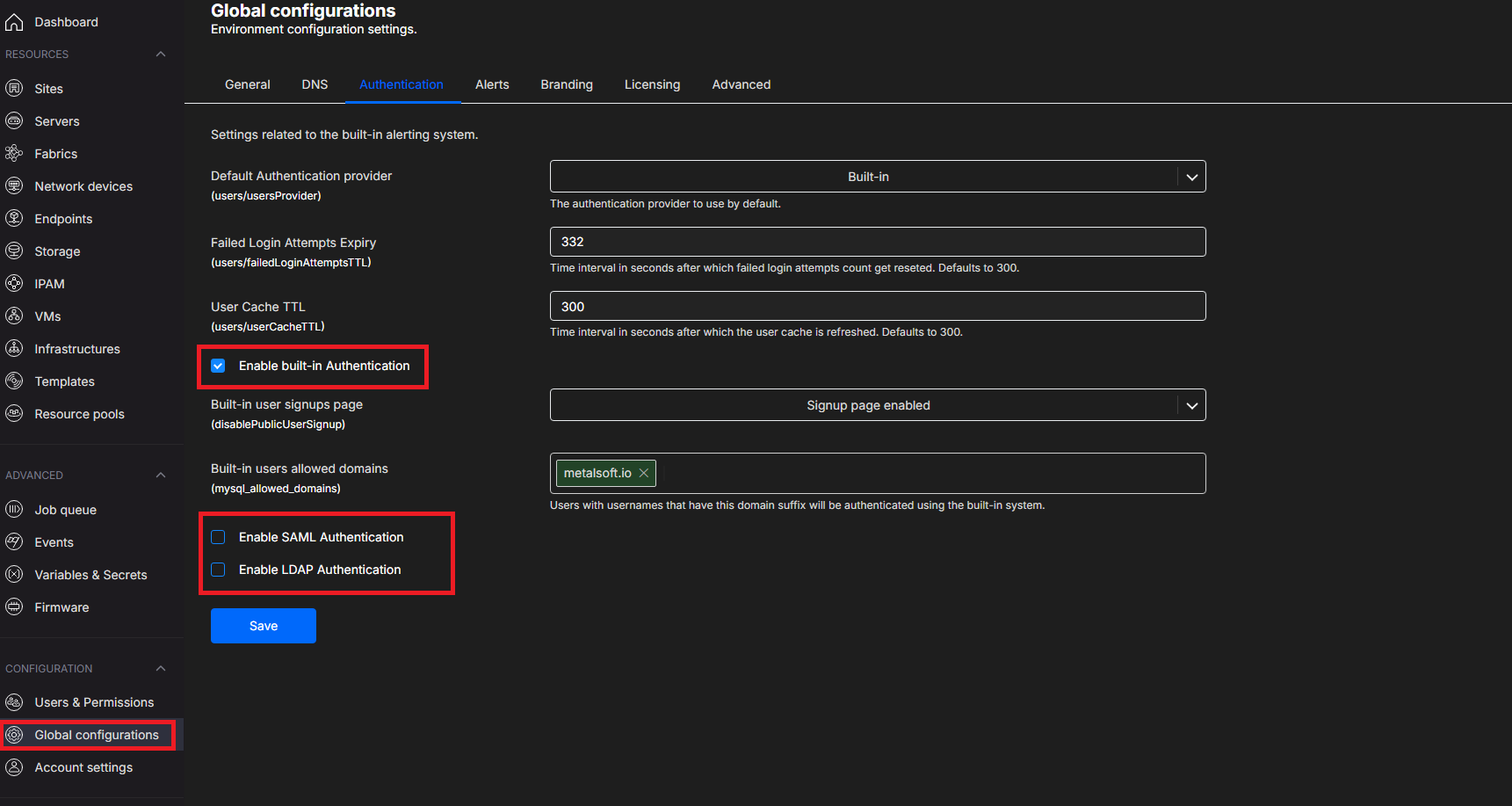Tick the Enable LDAP Authentication checkbox

coord(218,570)
